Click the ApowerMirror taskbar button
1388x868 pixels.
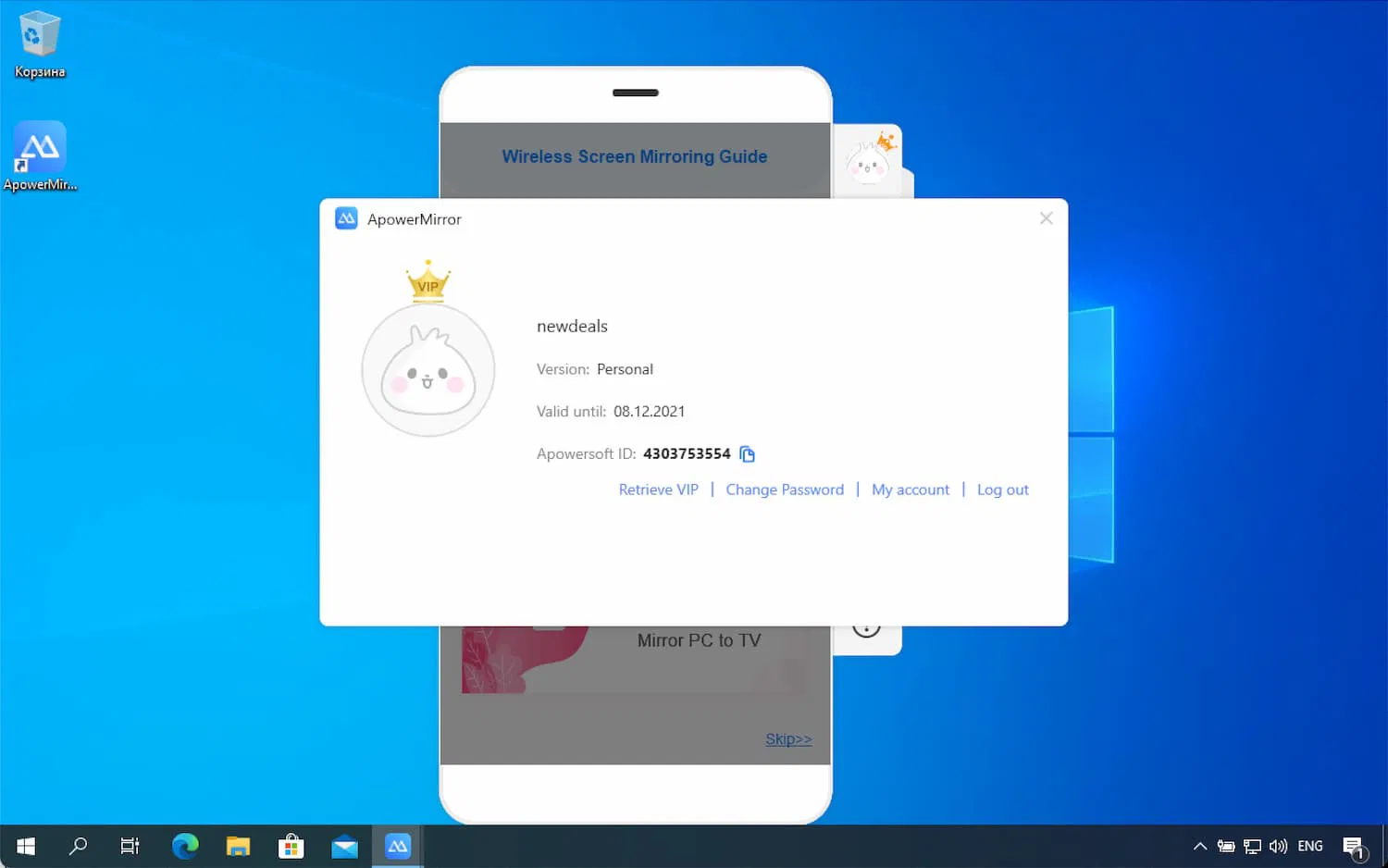point(398,846)
